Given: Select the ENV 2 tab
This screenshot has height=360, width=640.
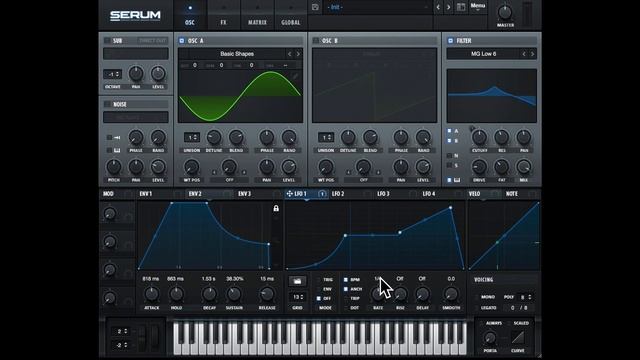Looking at the screenshot, I should (x=195, y=194).
